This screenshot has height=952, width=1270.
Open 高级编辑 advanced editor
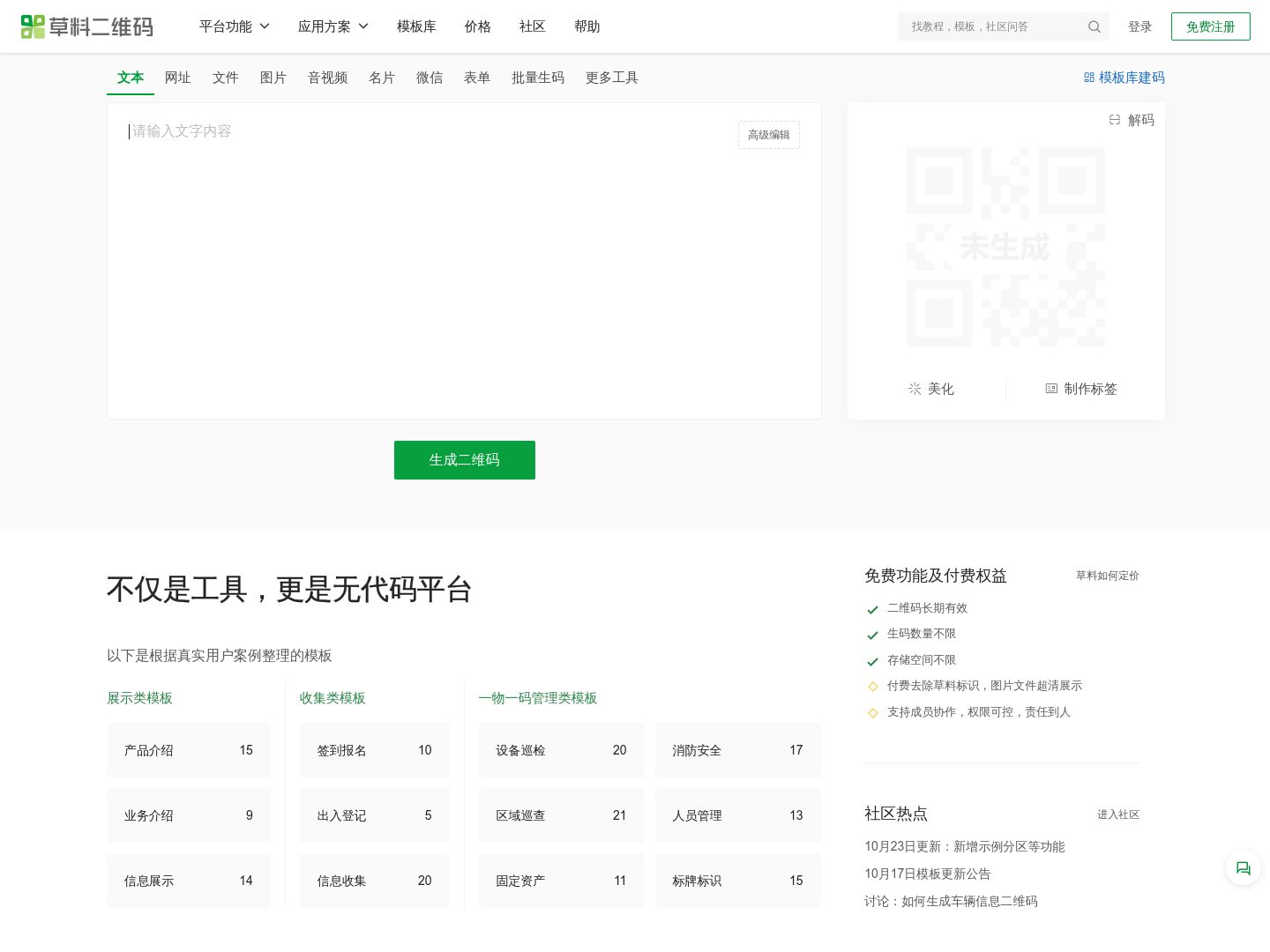(x=769, y=135)
